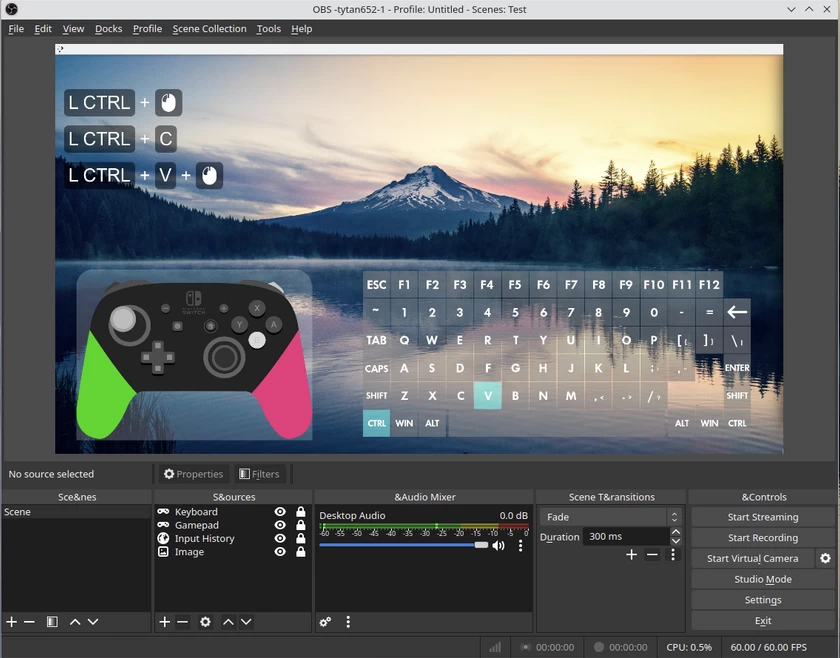Unlock the Gamepad source
840x658 pixels.
(x=301, y=525)
